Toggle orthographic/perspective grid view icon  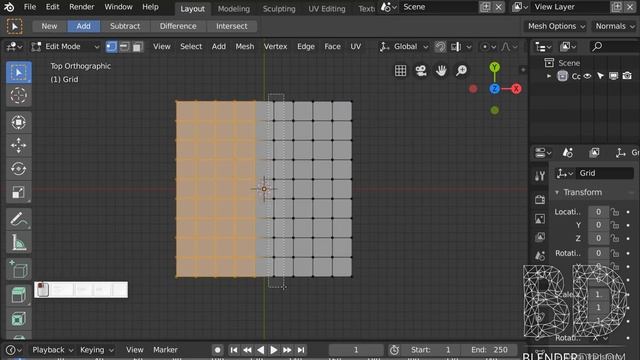pyautogui.click(x=400, y=71)
